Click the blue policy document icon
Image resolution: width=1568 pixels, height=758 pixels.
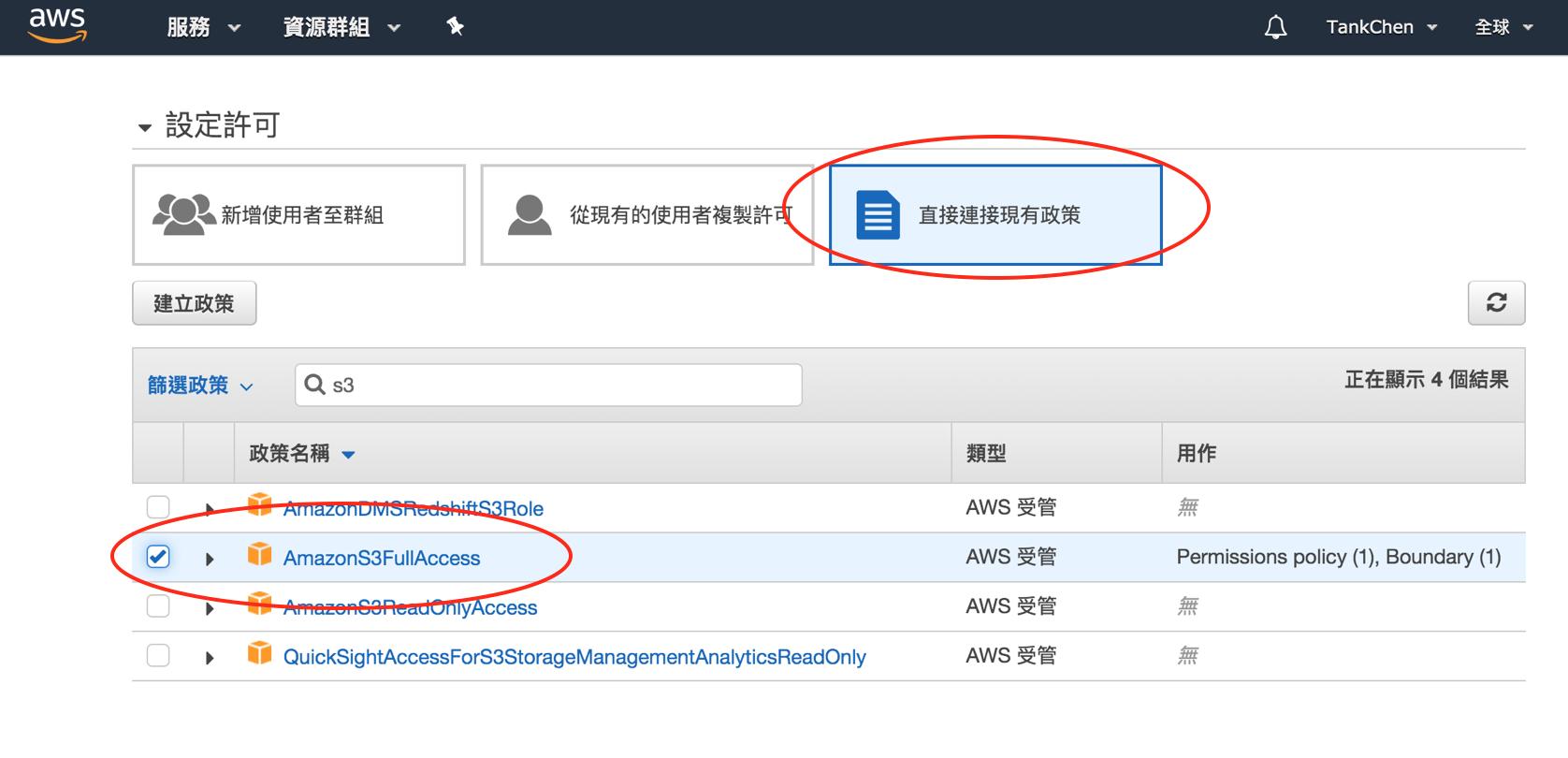878,215
